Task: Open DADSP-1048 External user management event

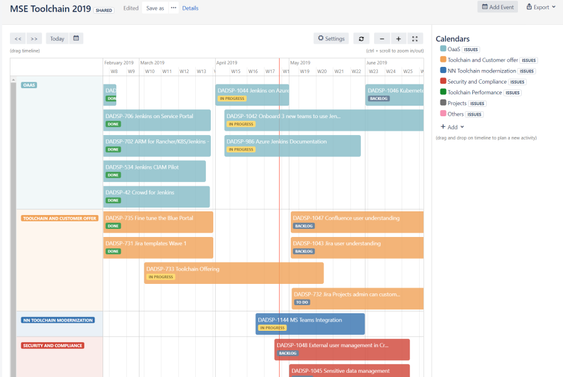Action: pos(342,350)
